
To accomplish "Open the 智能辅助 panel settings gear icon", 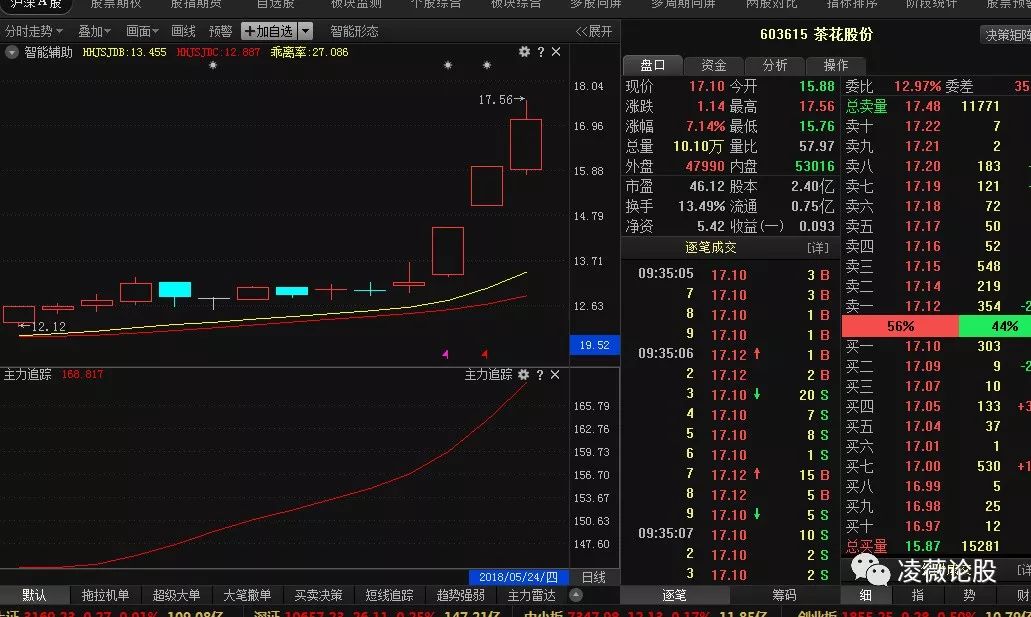I will (x=524, y=53).
